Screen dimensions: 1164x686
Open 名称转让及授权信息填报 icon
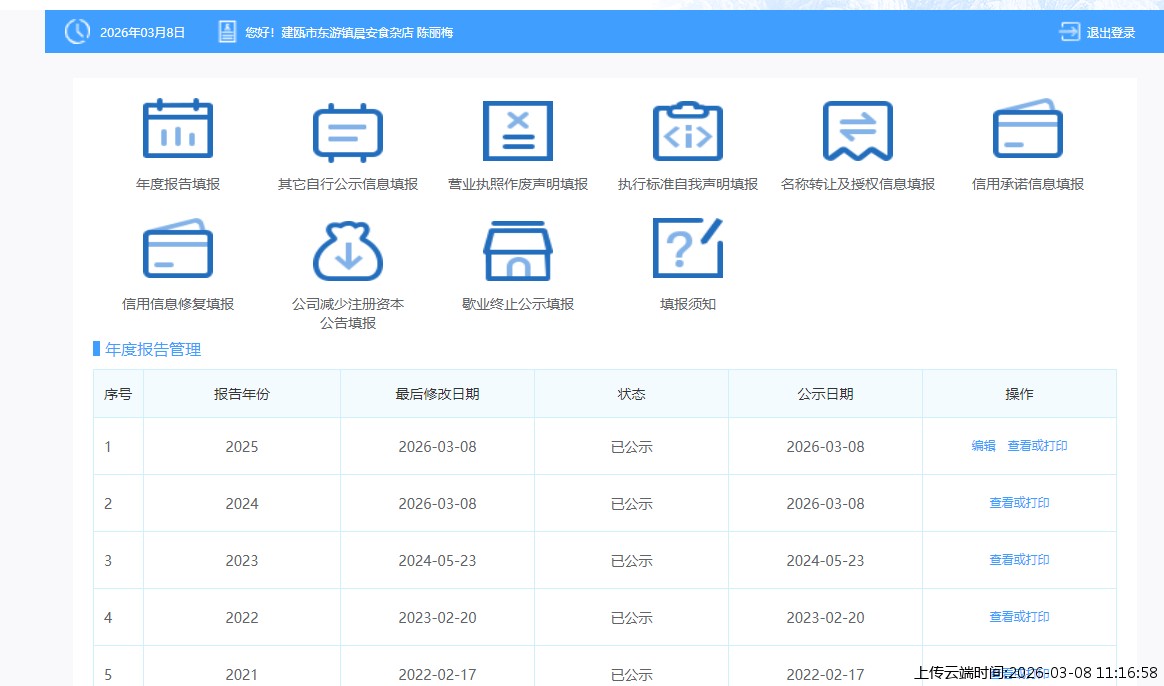tap(857, 130)
